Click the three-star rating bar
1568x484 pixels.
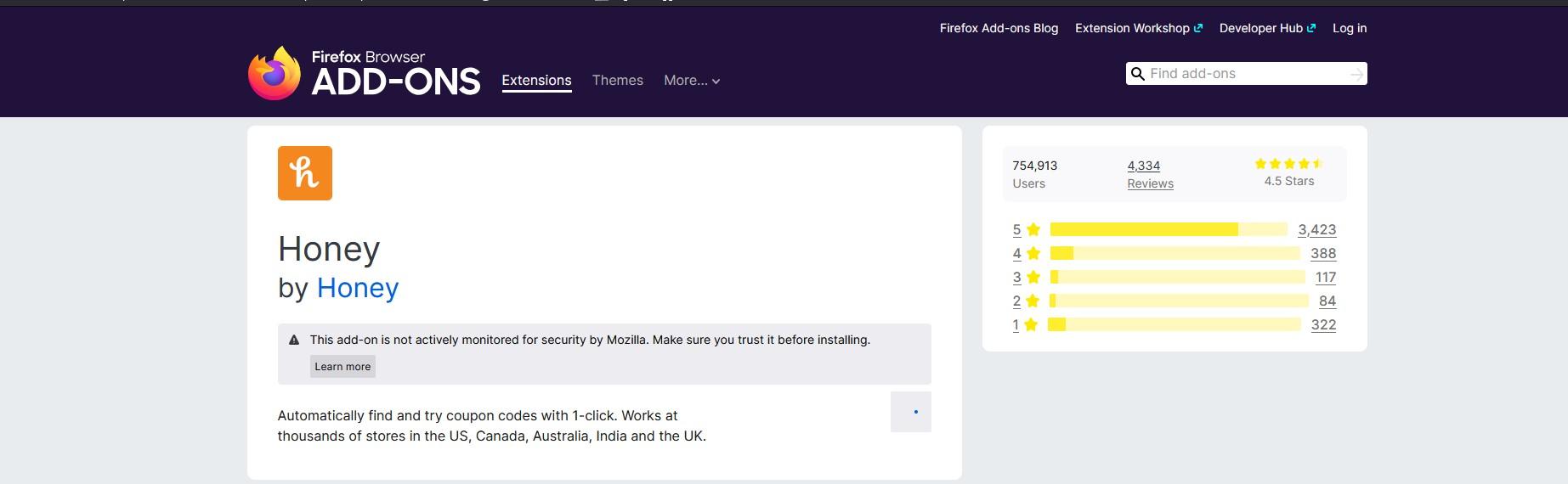1178,277
